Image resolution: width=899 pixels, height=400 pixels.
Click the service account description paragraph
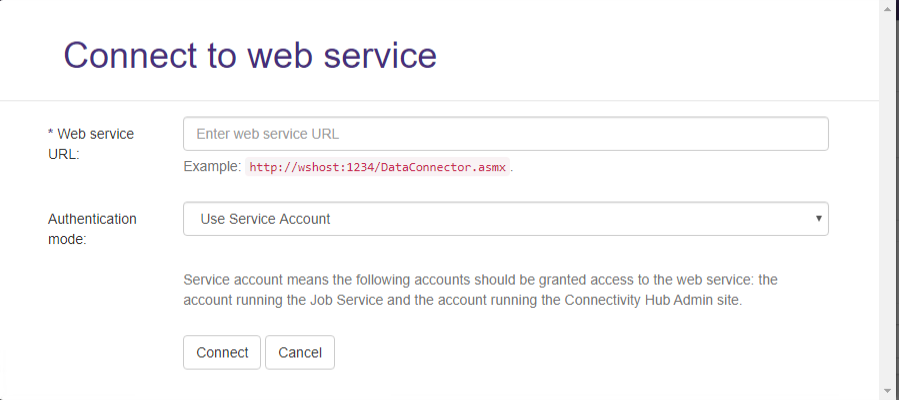click(x=494, y=289)
